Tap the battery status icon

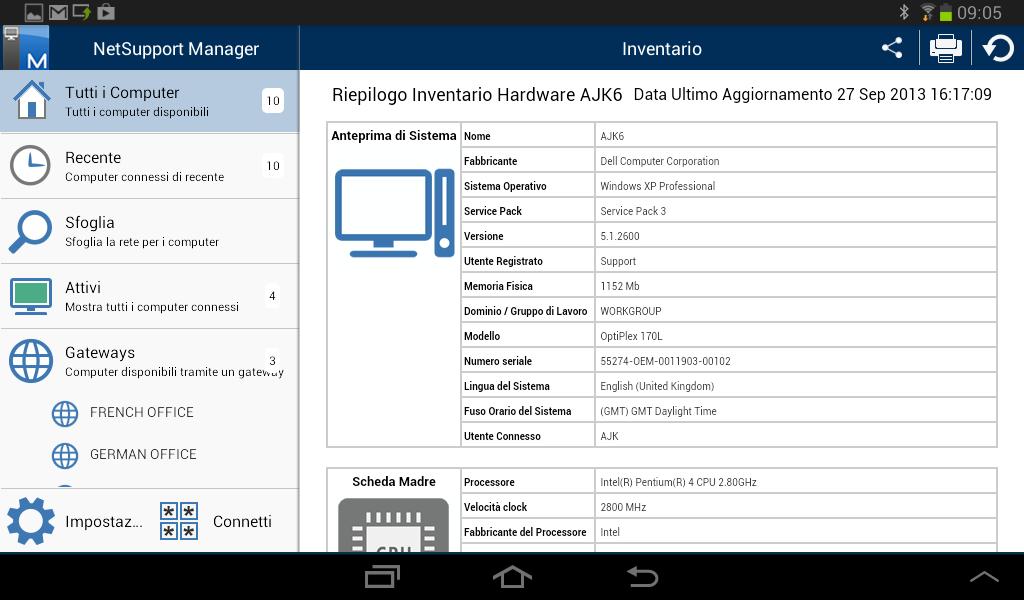(x=946, y=12)
